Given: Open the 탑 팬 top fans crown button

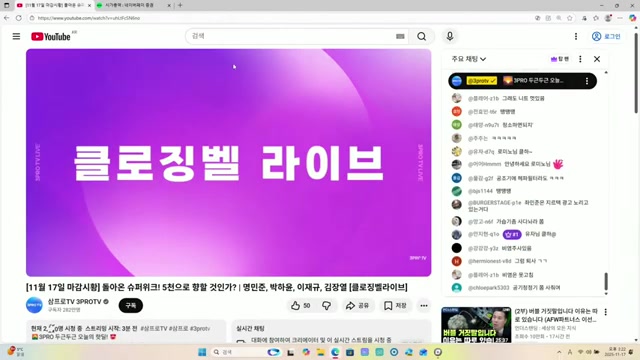Looking at the screenshot, I should tap(560, 59).
